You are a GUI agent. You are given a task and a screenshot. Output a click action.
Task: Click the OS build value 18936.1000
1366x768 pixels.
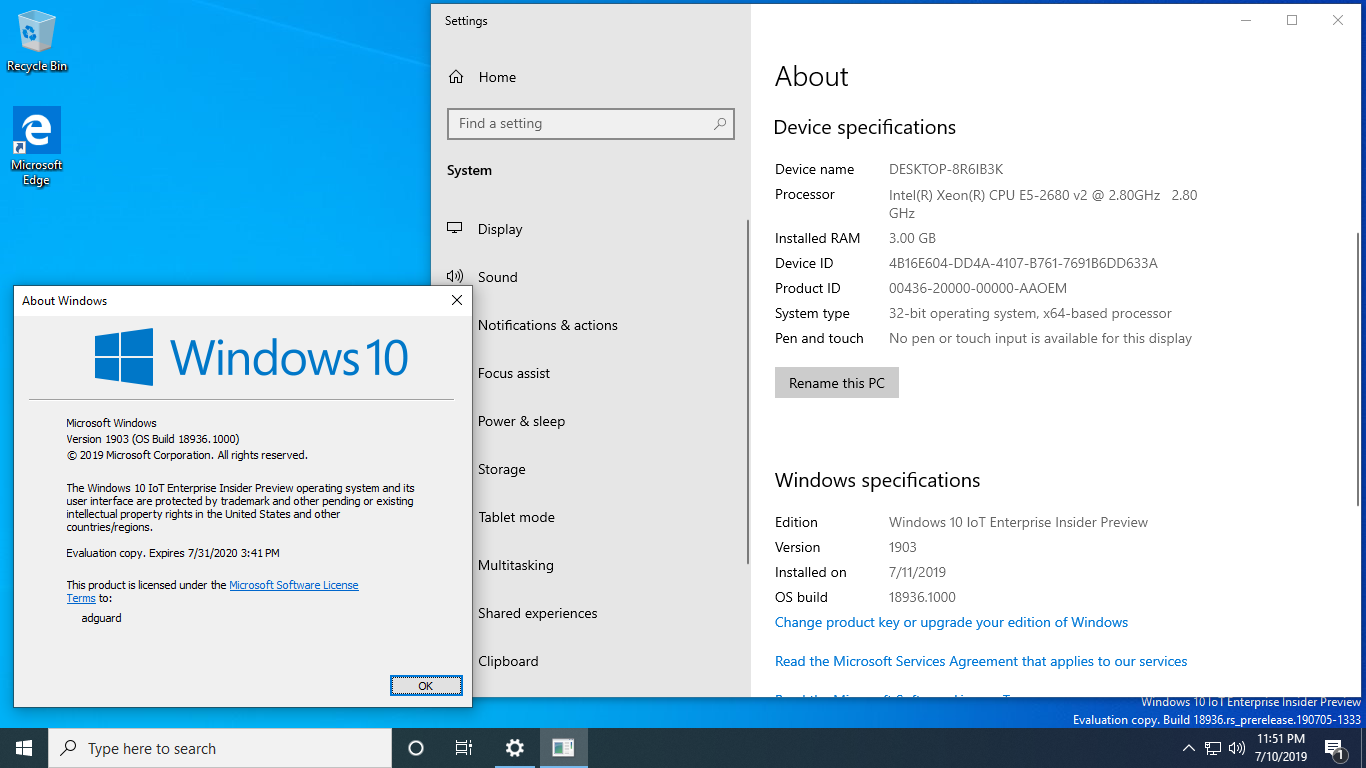click(922, 597)
